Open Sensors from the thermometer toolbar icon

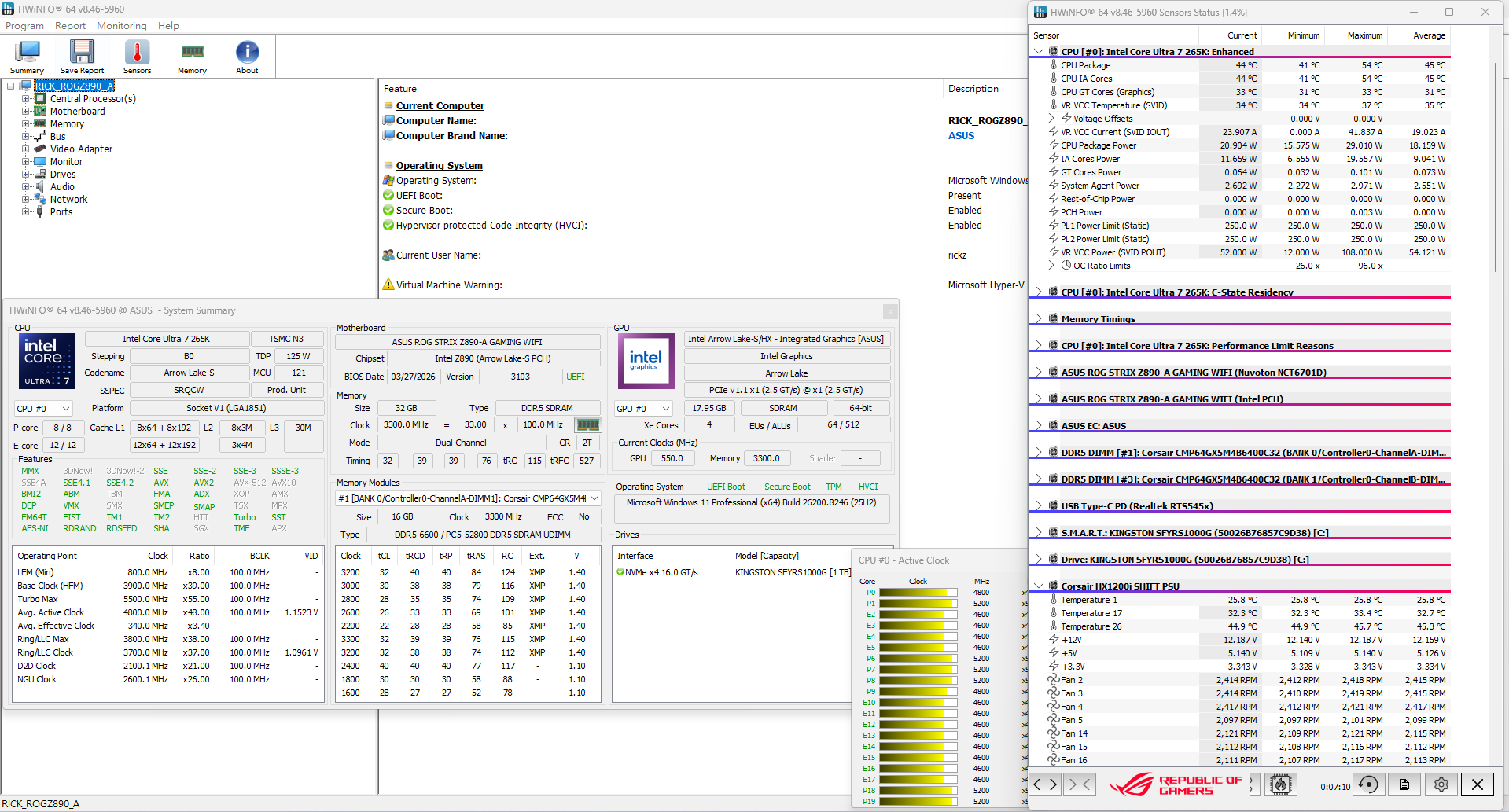click(137, 52)
